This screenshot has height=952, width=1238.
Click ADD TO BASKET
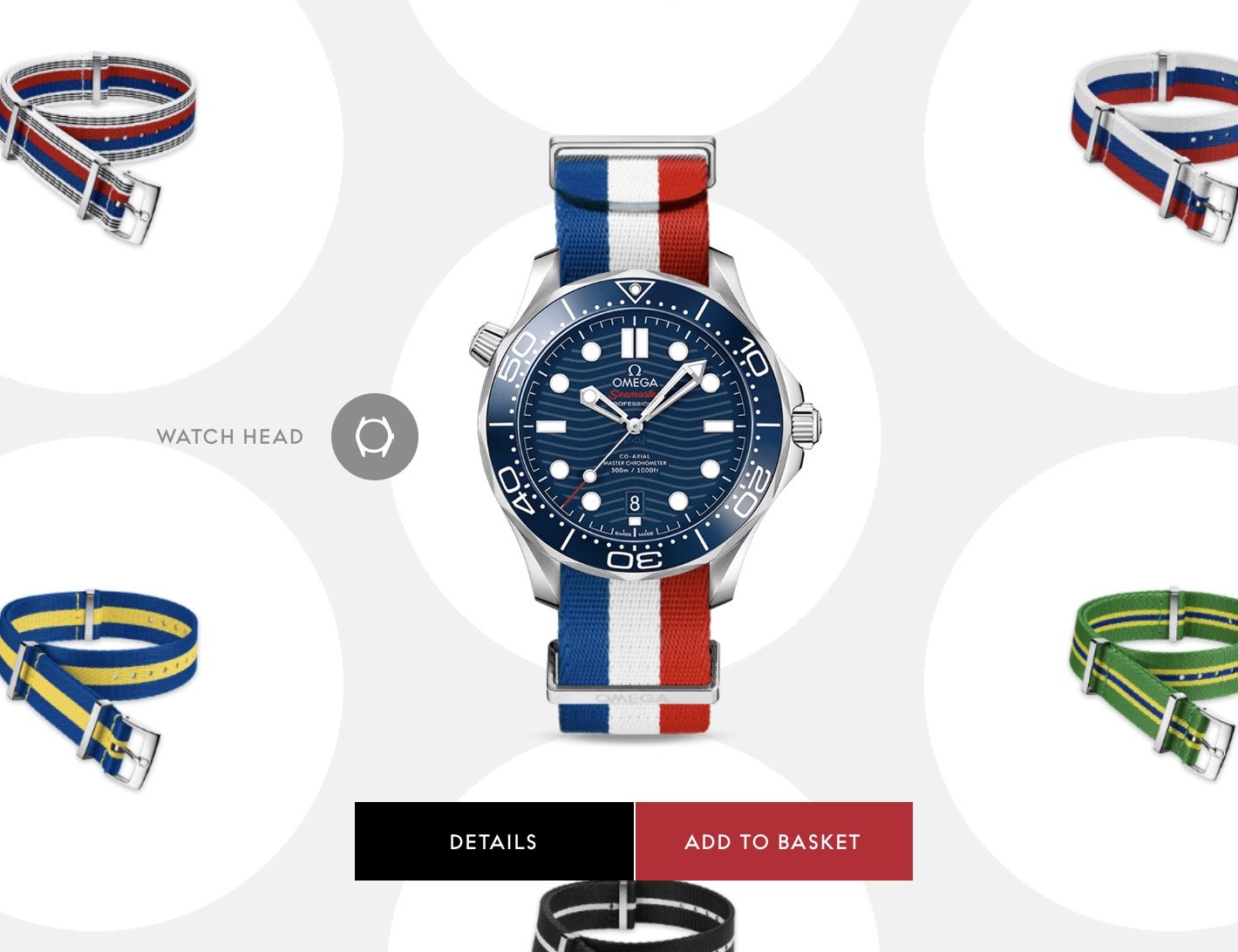point(773,841)
